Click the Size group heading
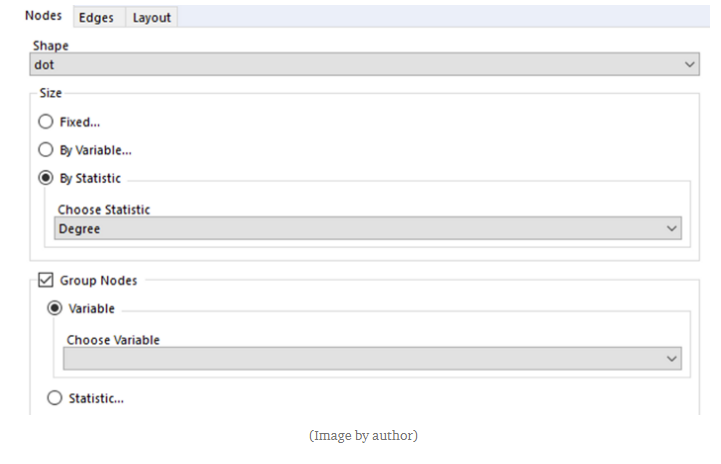 tap(50, 93)
